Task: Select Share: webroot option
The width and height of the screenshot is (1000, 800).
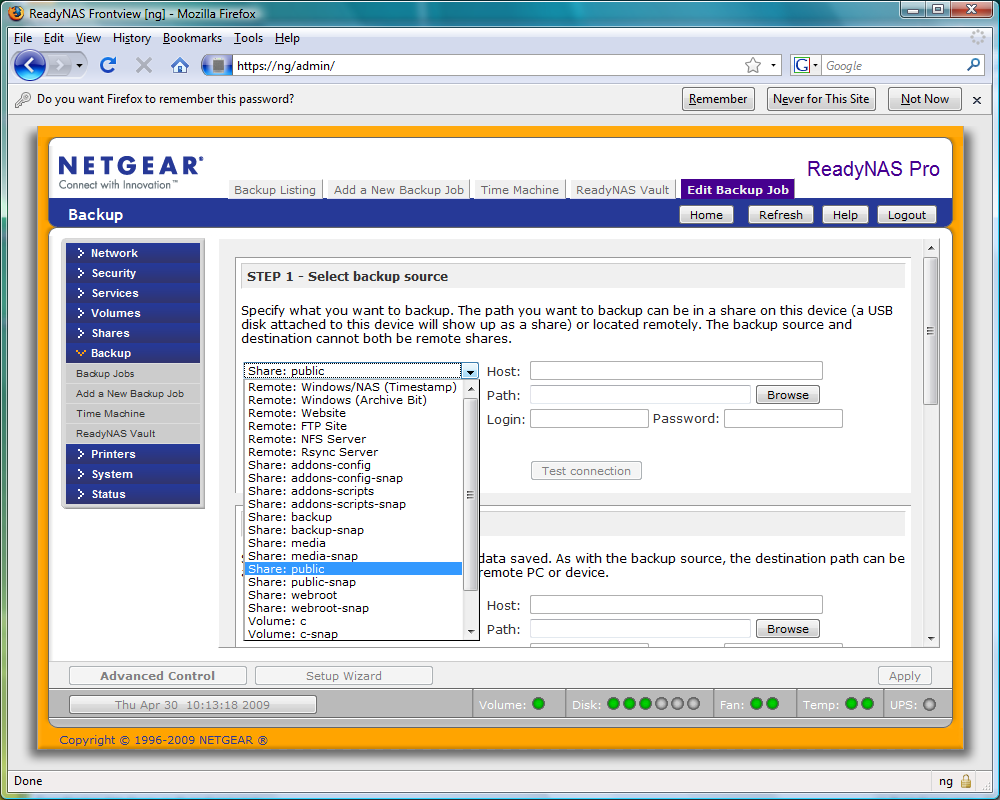Action: (353, 595)
